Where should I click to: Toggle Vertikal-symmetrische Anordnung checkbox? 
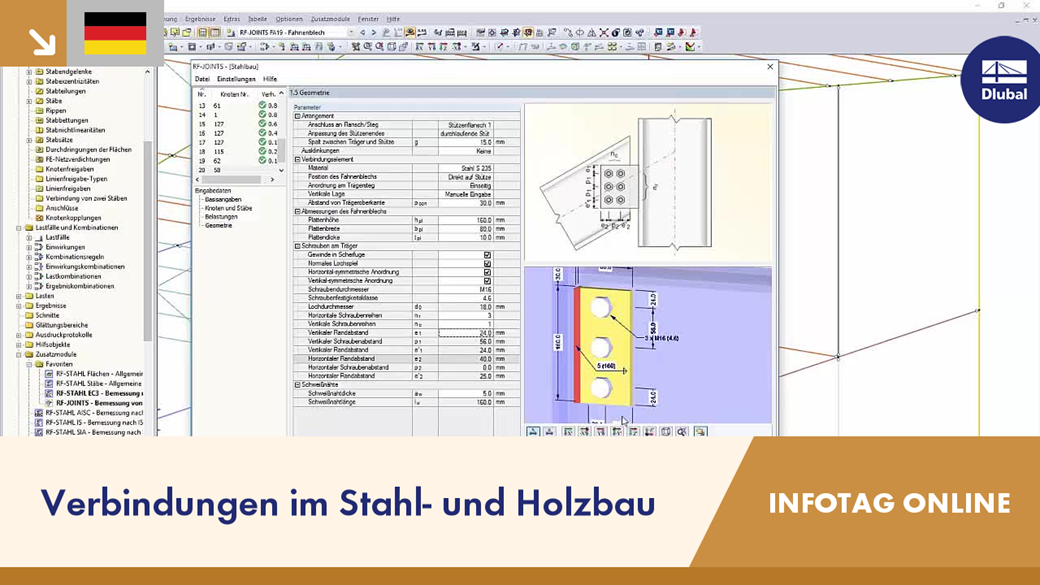click(488, 281)
